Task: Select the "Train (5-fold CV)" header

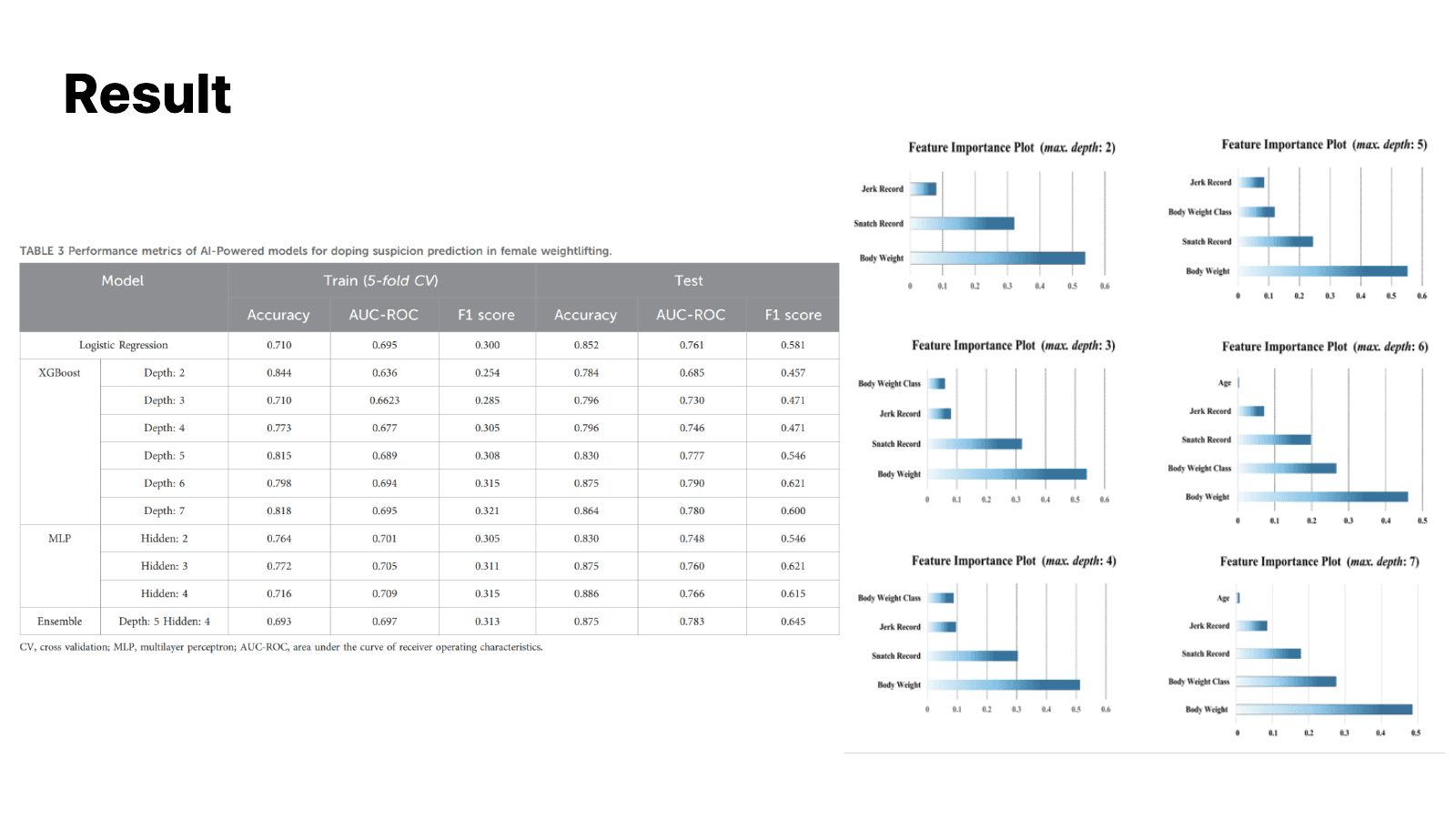Action: point(381,280)
